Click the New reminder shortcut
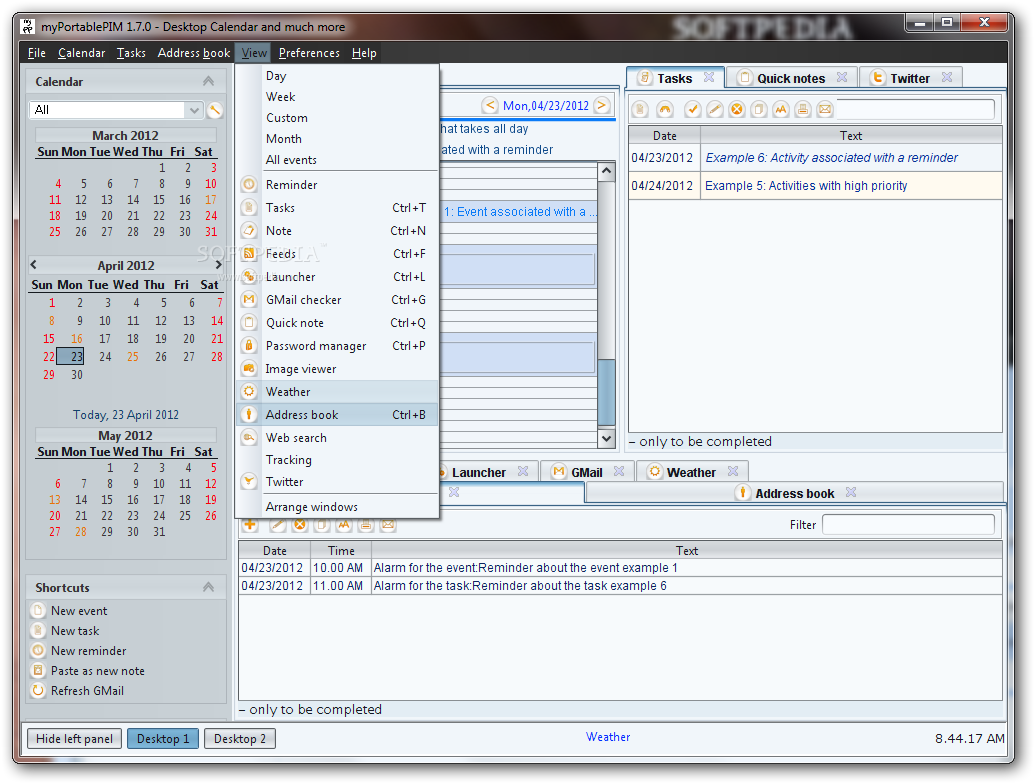The width and height of the screenshot is (1035, 784). tap(88, 651)
